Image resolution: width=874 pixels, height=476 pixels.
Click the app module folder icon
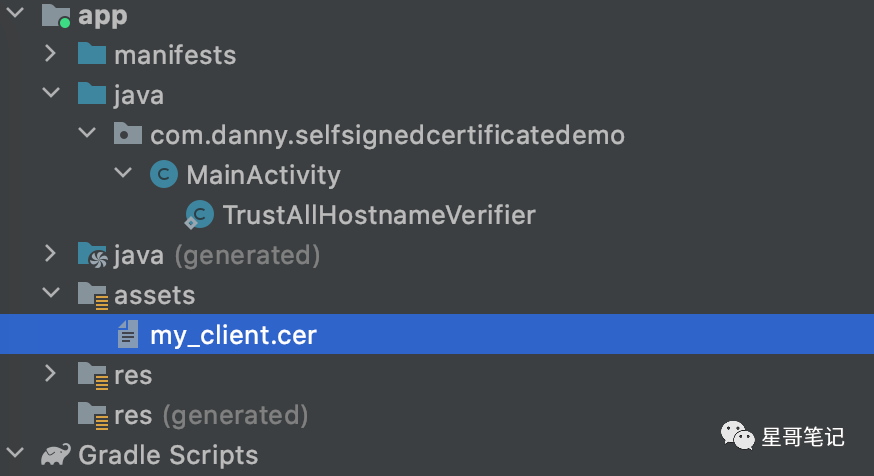point(56,16)
